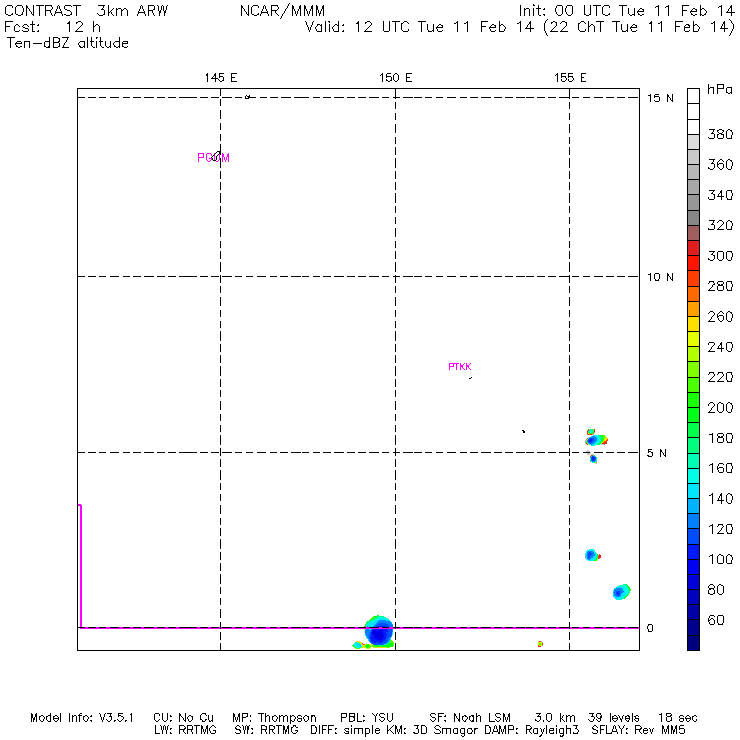The height and width of the screenshot is (740, 740).
Task: Click the '15 N' latitude label
Action: pyautogui.click(x=660, y=98)
